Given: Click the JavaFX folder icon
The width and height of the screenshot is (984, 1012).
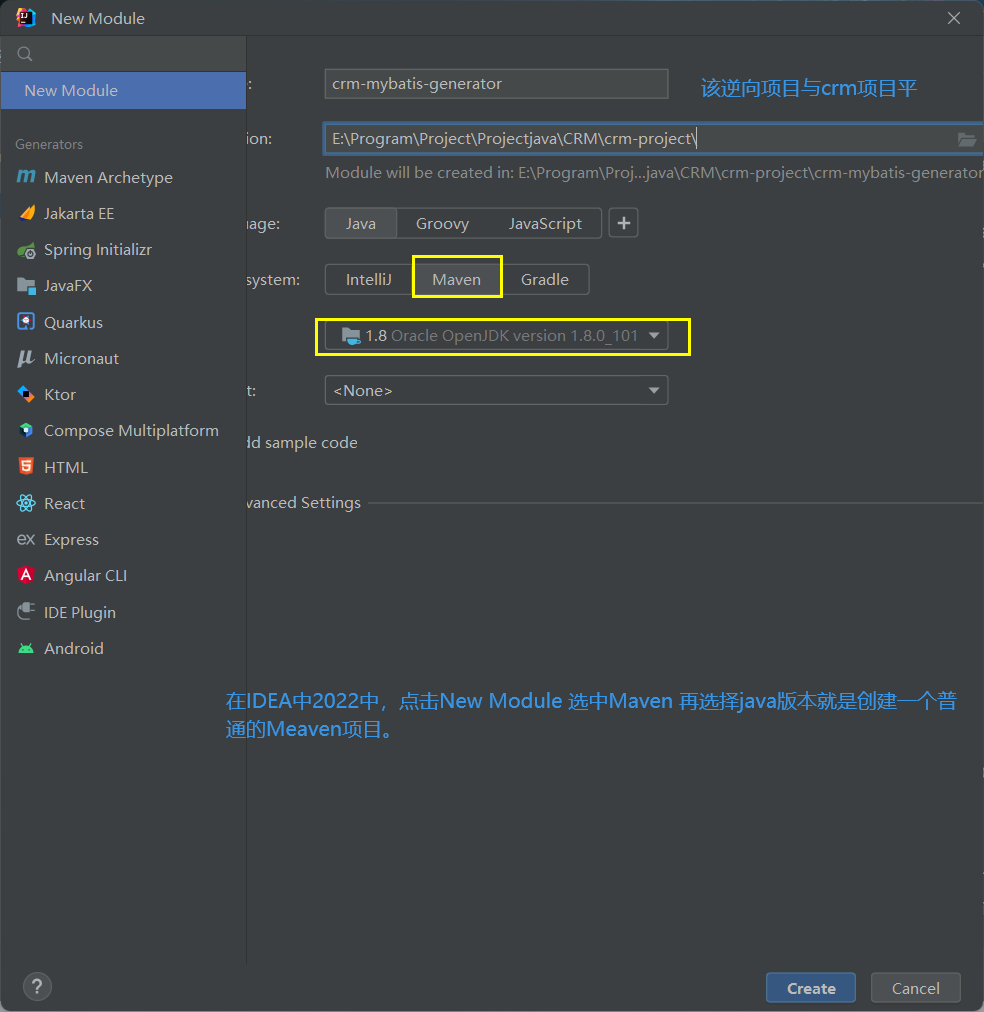Looking at the screenshot, I should pos(26,286).
